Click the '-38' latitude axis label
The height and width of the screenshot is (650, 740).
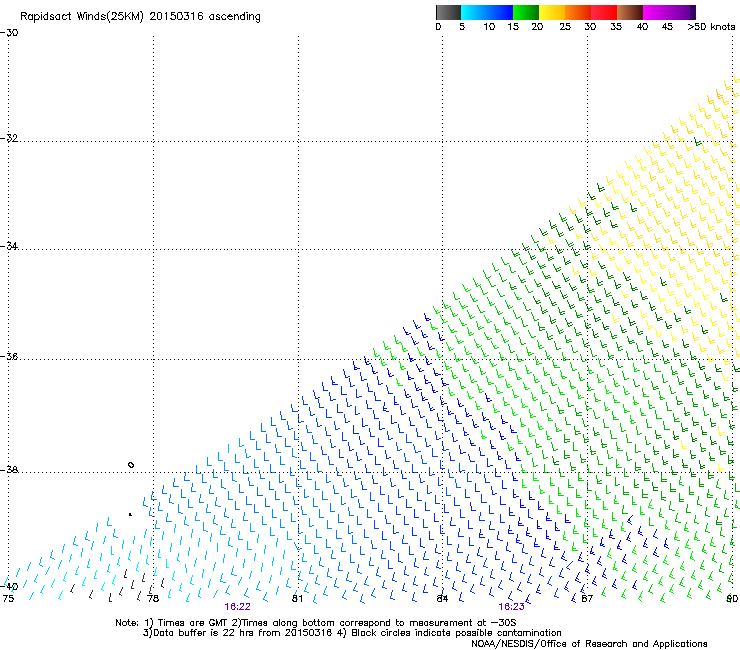click(10, 470)
